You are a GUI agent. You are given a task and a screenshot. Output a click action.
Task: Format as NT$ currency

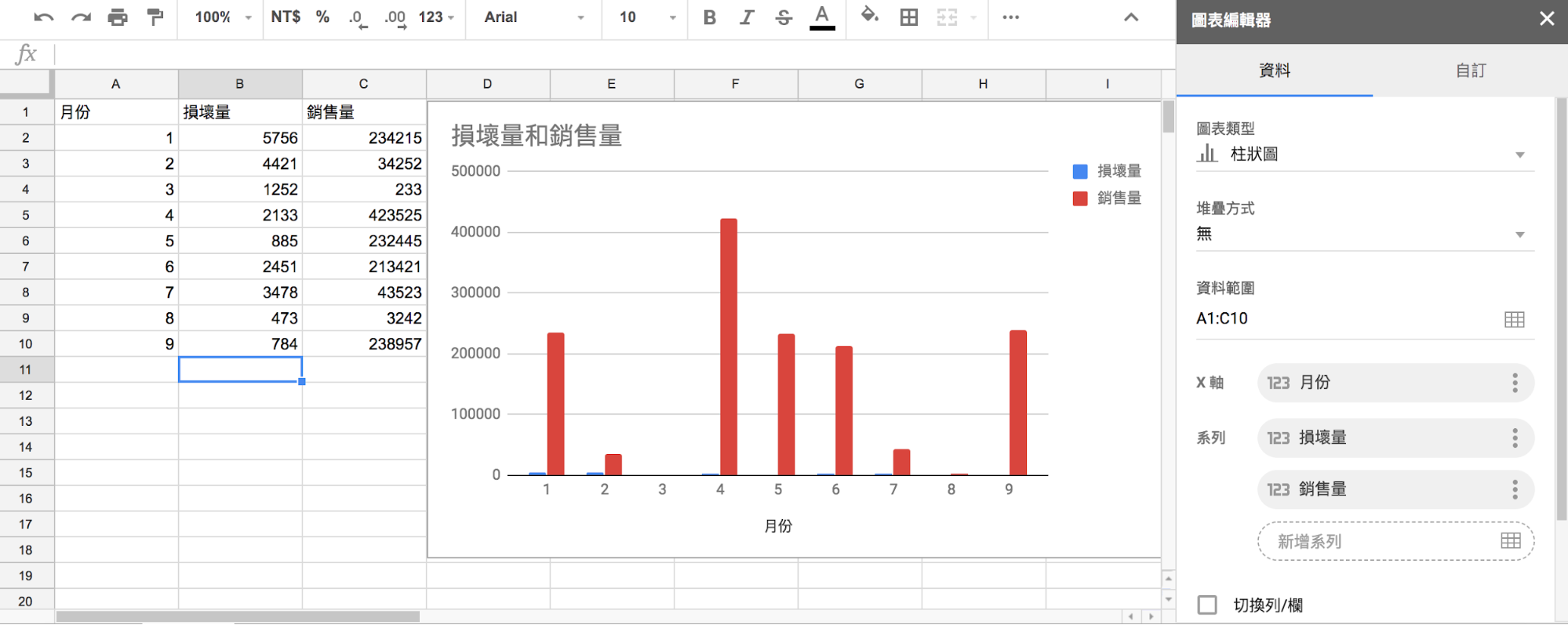point(286,16)
